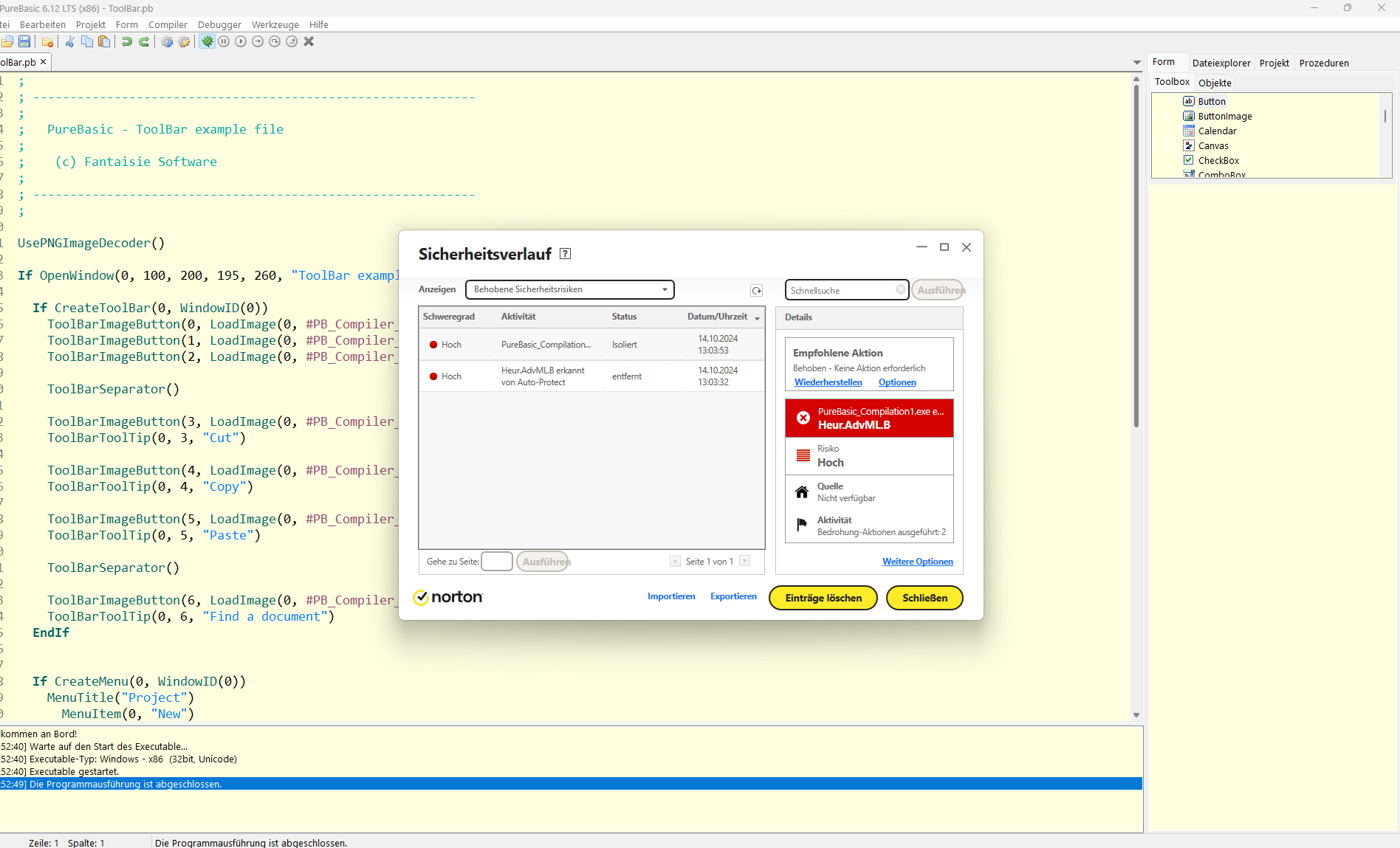The image size is (1400, 848).
Task: Select the Toolbox tab
Action: point(1172,82)
